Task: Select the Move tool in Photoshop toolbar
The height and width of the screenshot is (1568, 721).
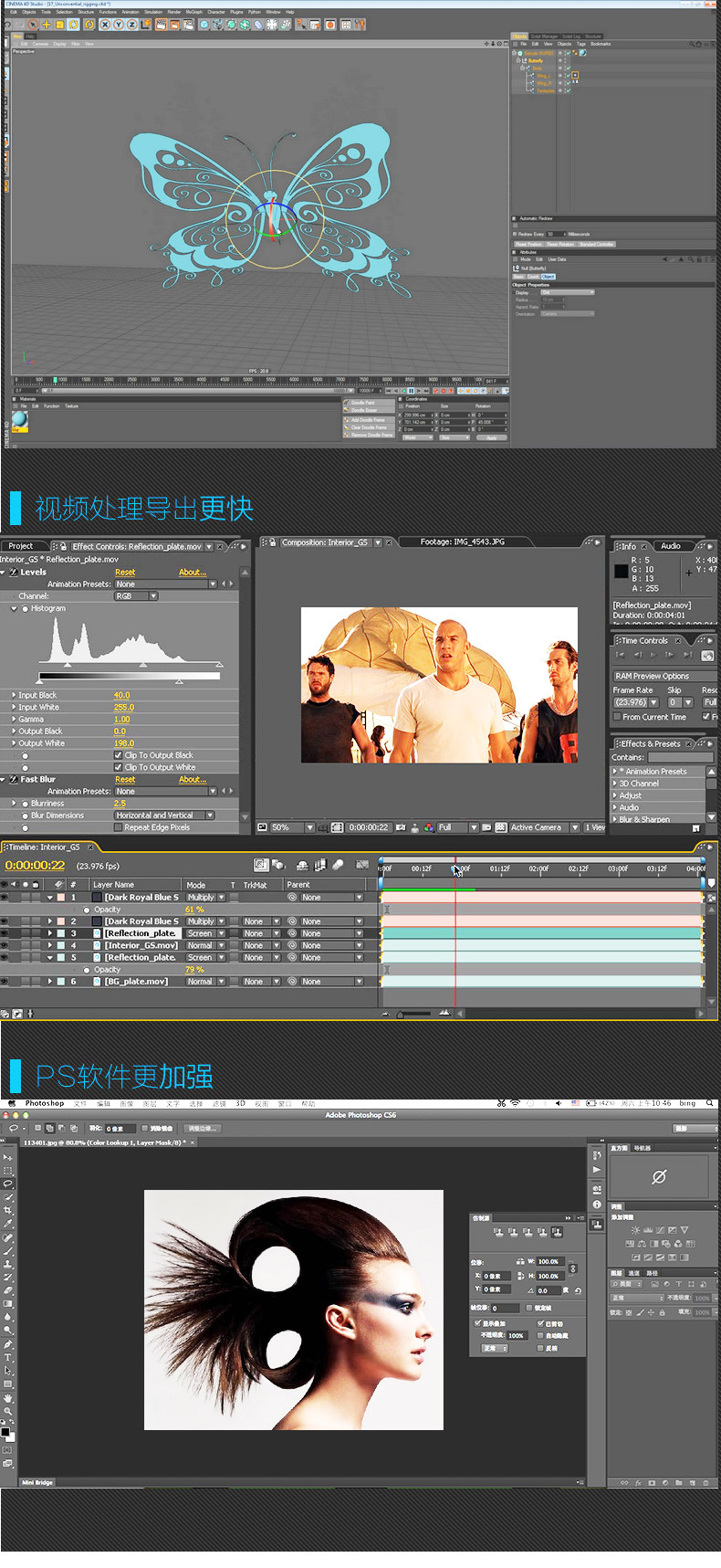Action: click(x=8, y=1157)
